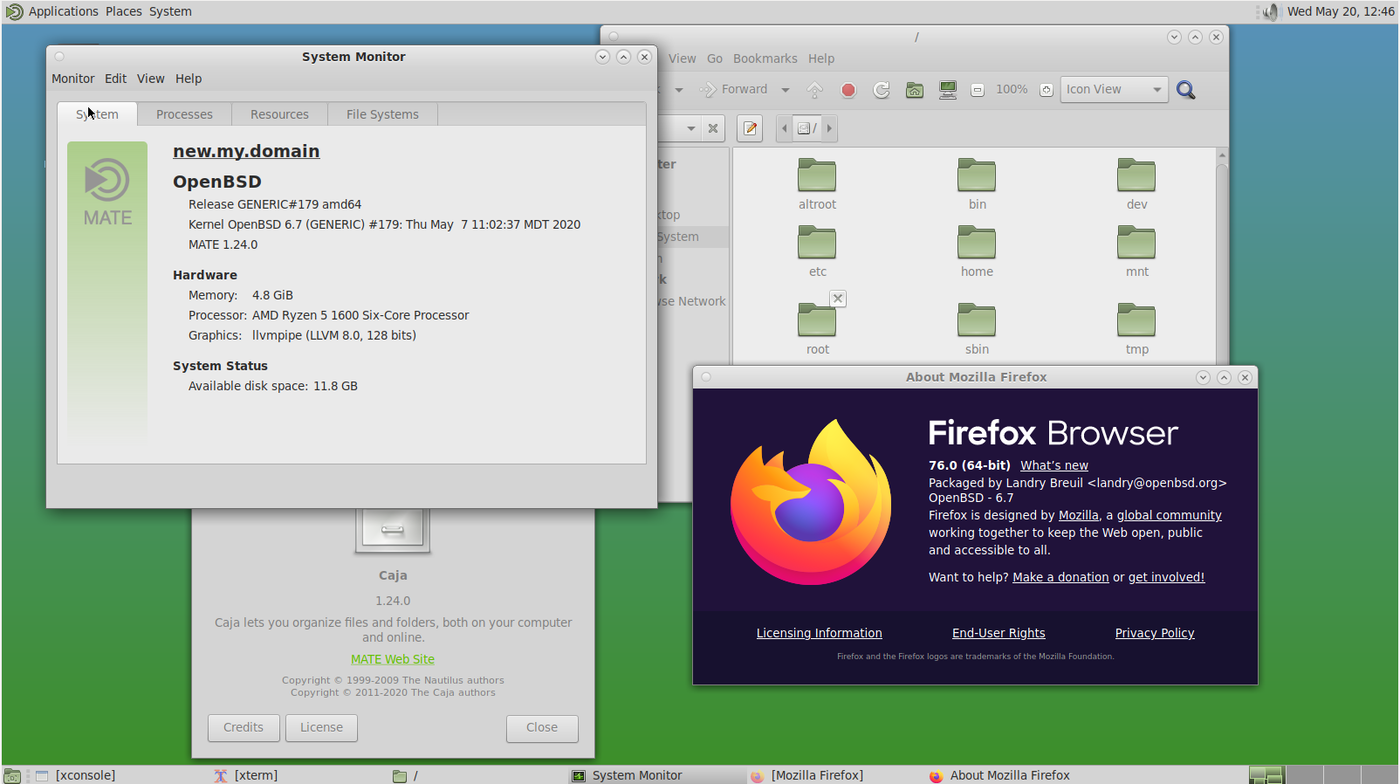Screen dimensions: 1400x784
Task: Open search with the magnifier icon
Action: [1186, 90]
